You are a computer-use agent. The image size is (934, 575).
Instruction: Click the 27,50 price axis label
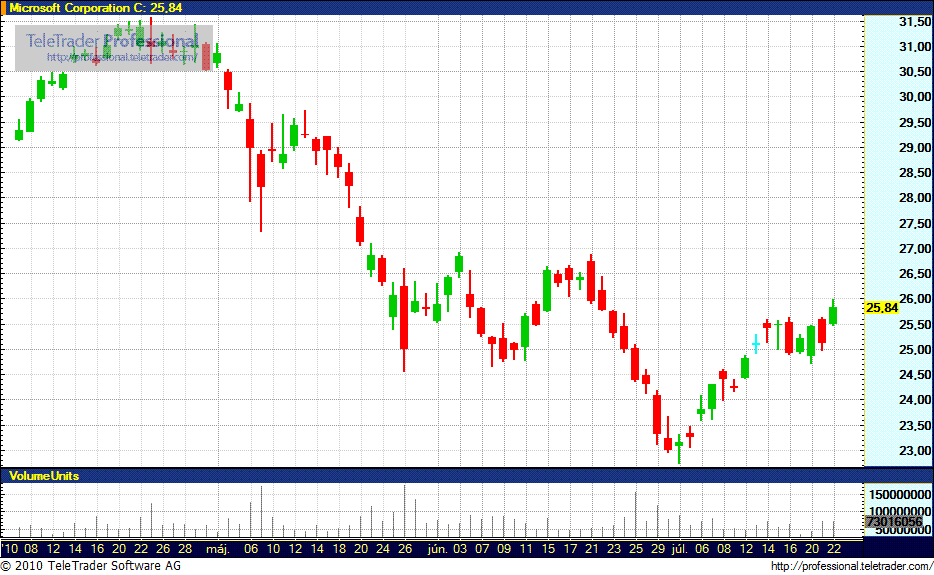click(914, 223)
